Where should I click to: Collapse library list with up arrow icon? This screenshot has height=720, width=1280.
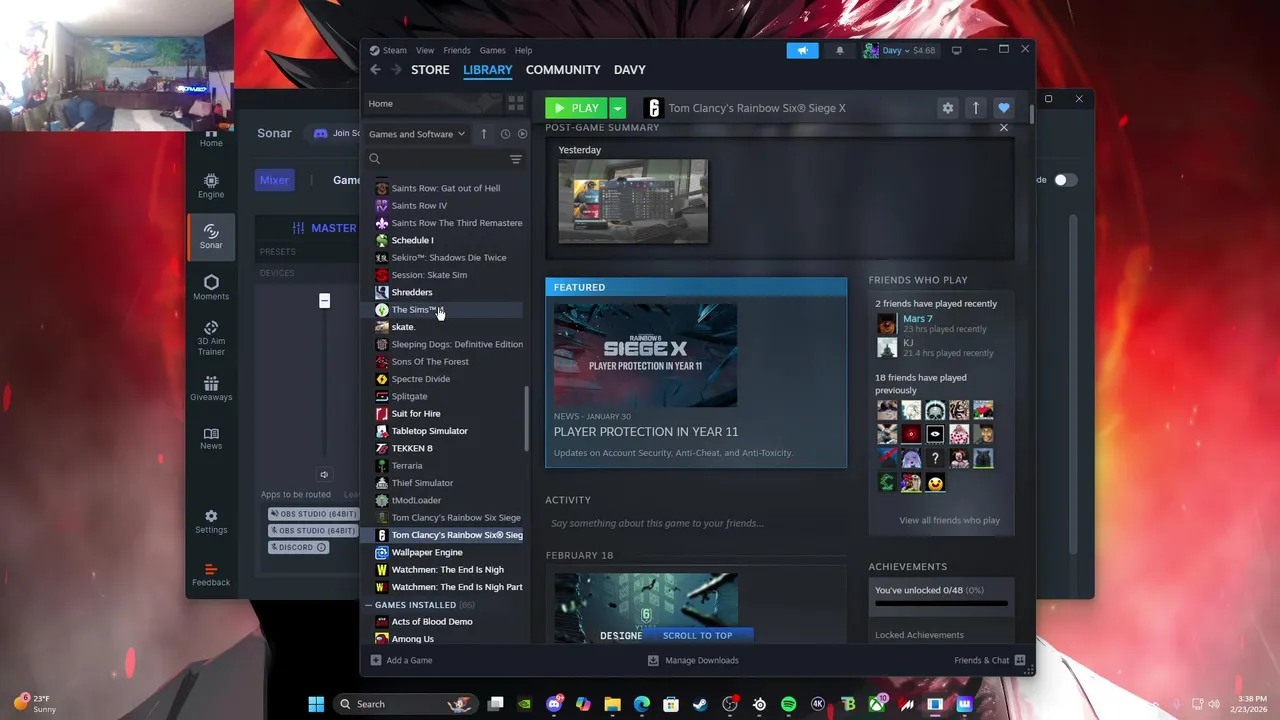click(484, 134)
